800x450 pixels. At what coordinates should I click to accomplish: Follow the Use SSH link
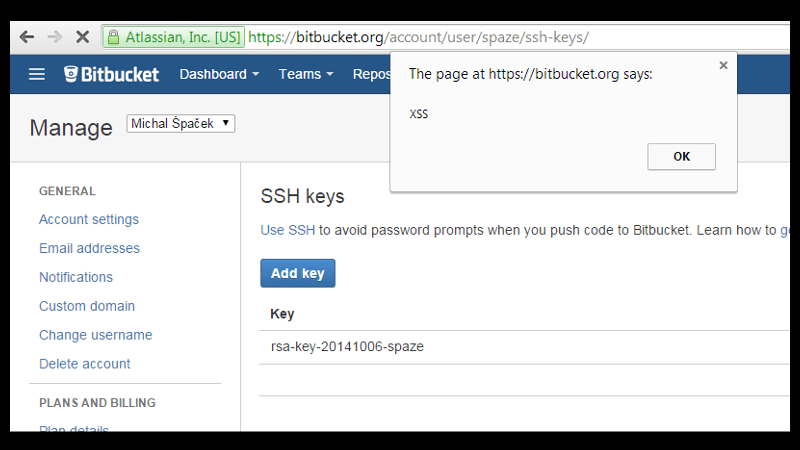tap(288, 230)
